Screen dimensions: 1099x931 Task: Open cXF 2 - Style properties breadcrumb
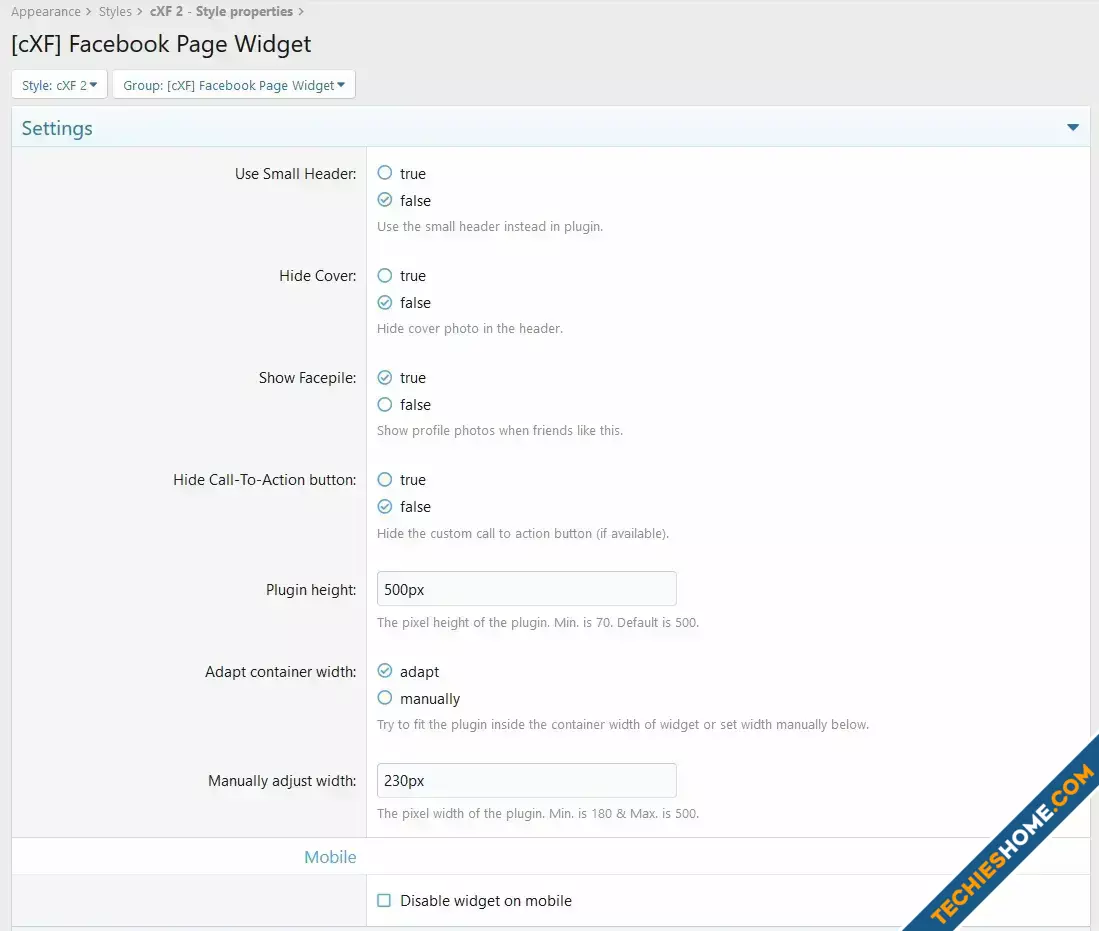point(221,11)
